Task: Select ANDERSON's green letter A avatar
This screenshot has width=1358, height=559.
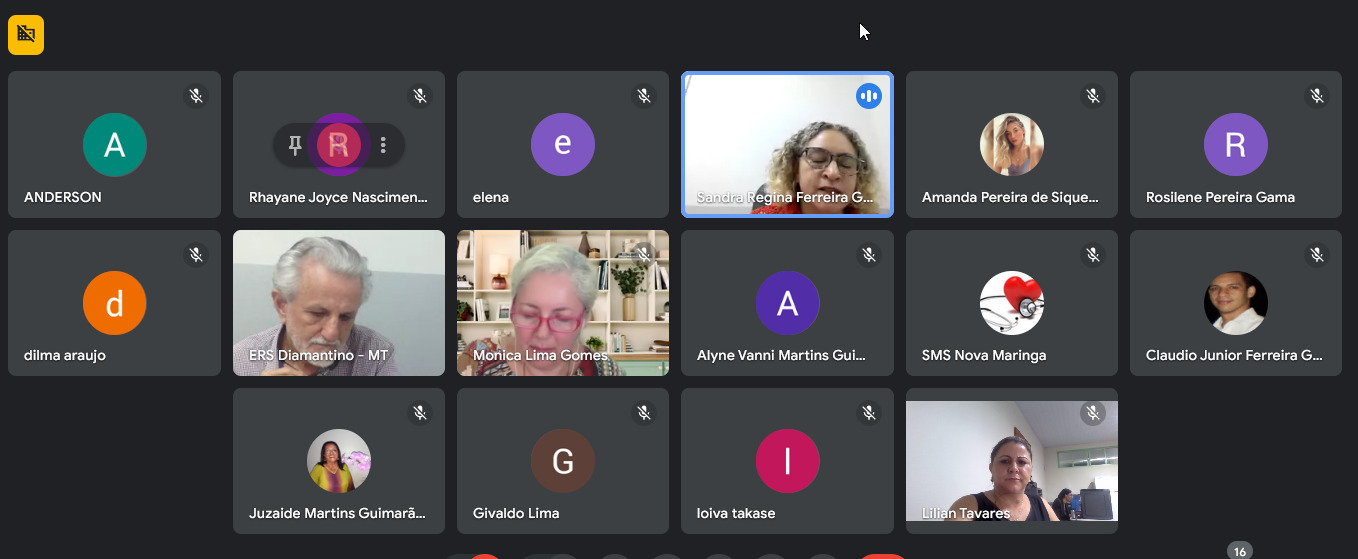Action: coord(115,145)
